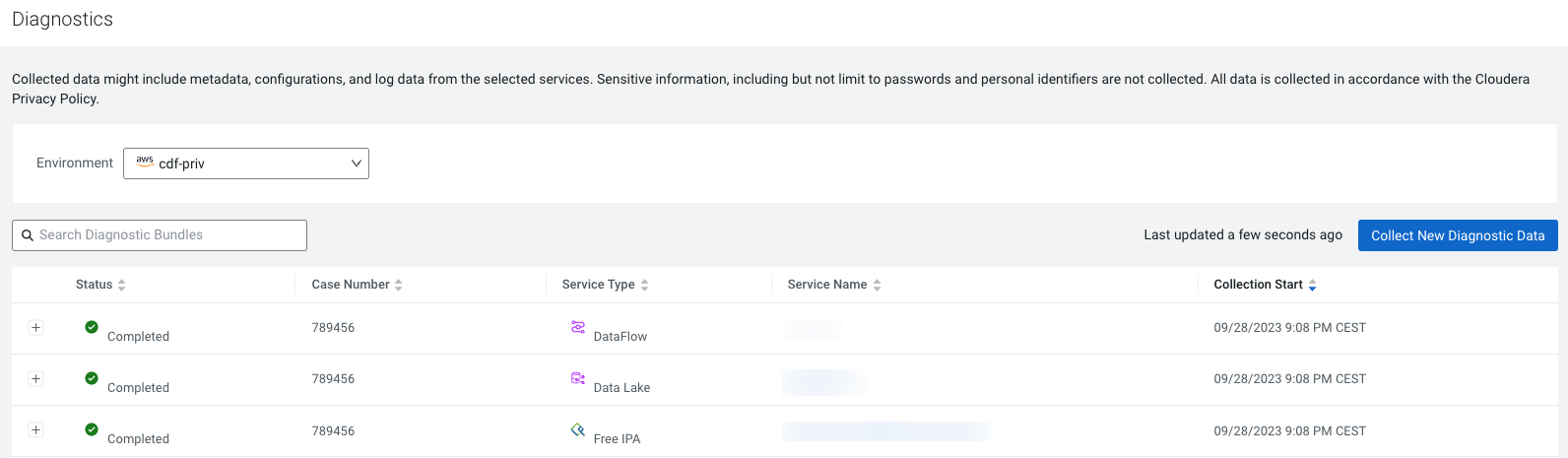Click the Diagnostics page title

pos(62,20)
